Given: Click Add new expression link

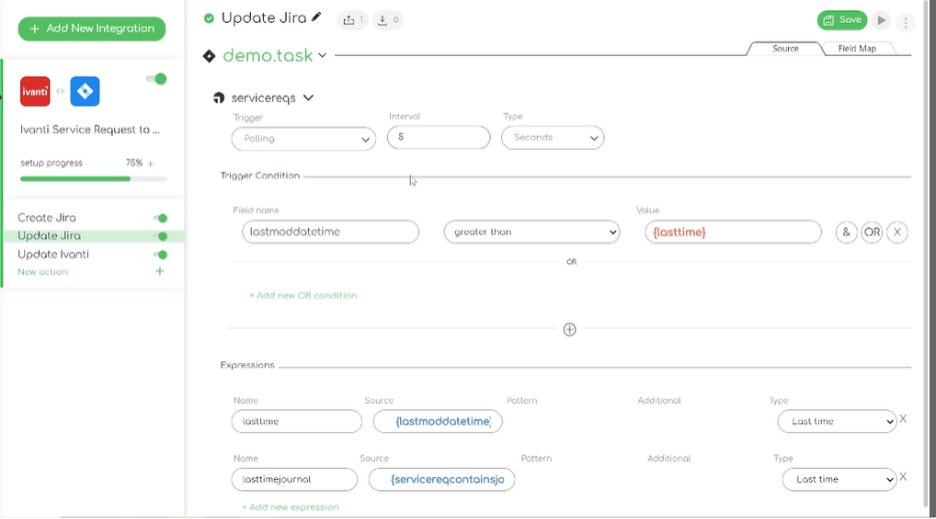Looking at the screenshot, I should tap(290, 507).
